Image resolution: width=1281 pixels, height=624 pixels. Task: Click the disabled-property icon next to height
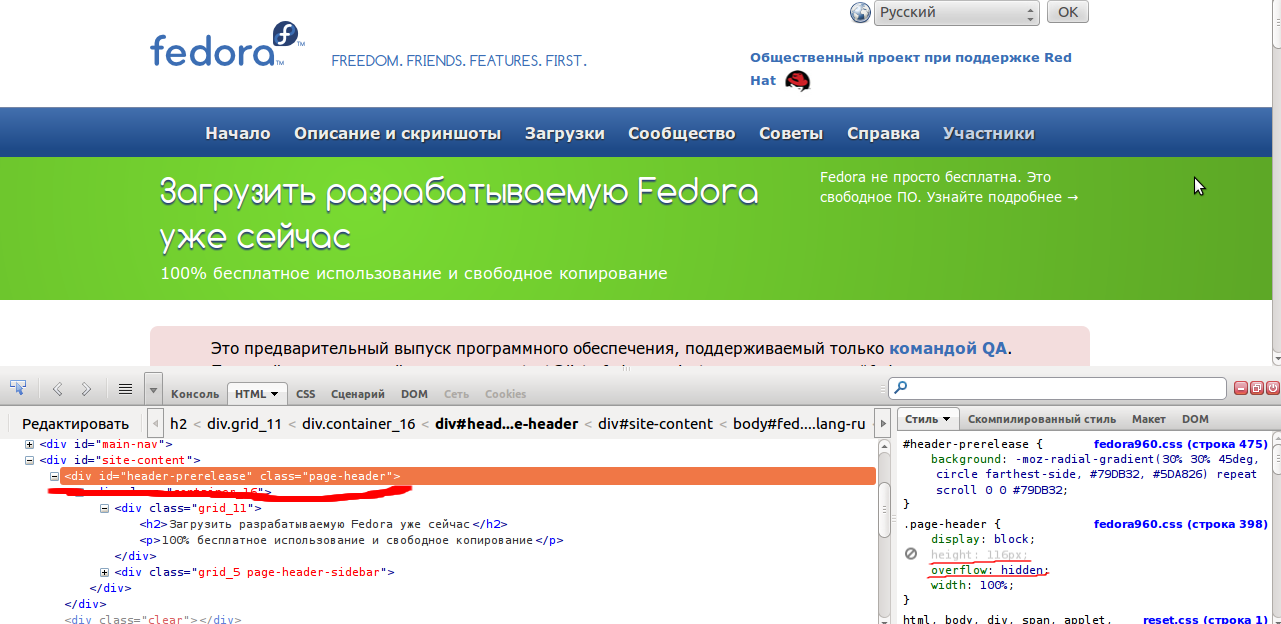click(910, 554)
